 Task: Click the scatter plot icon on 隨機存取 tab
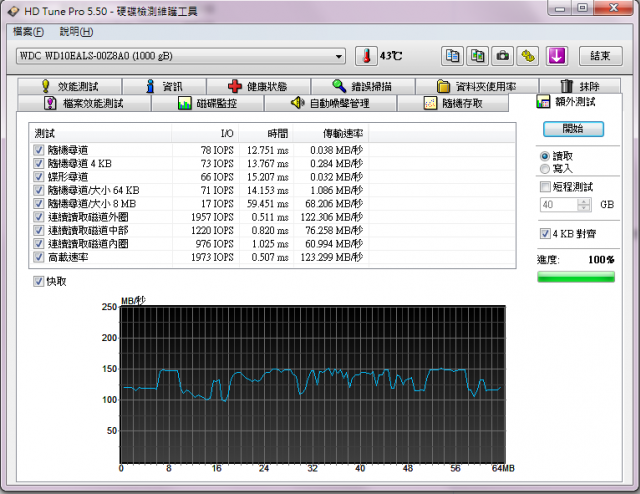[430, 103]
